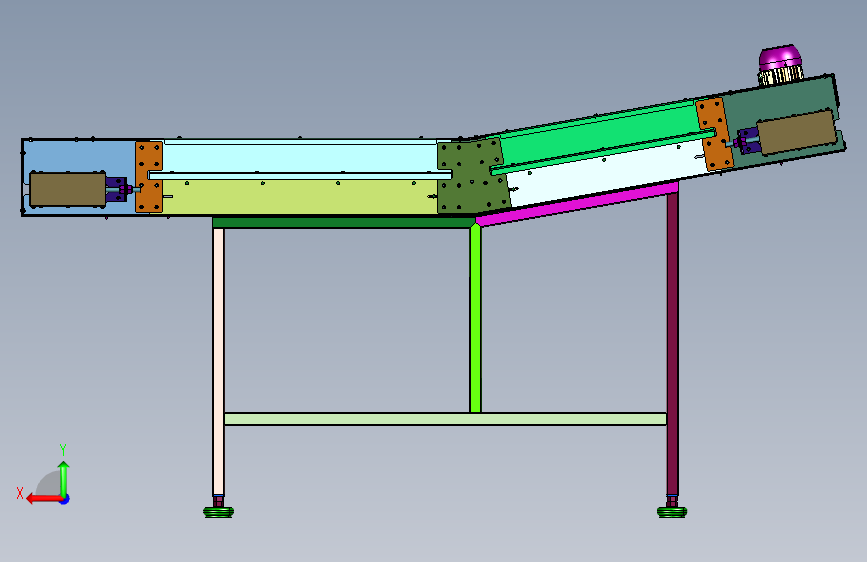The height and width of the screenshot is (562, 867).
Task: Select the white lower panel of the inclined section
Action: pos(607,173)
